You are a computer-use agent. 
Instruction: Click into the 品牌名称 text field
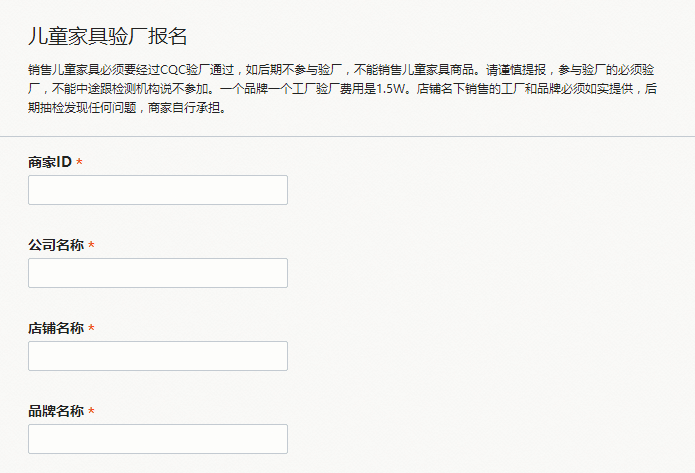(x=158, y=439)
